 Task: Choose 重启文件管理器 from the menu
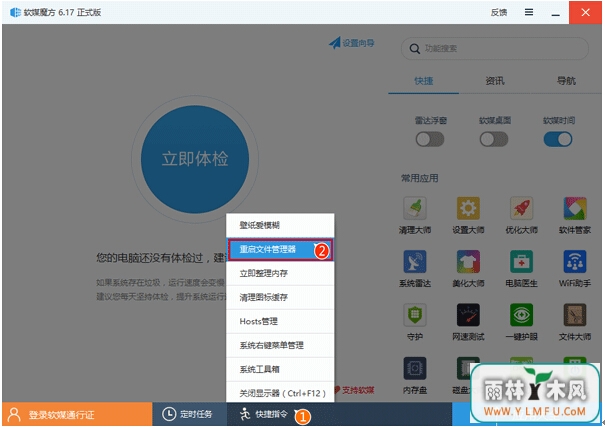(280, 249)
